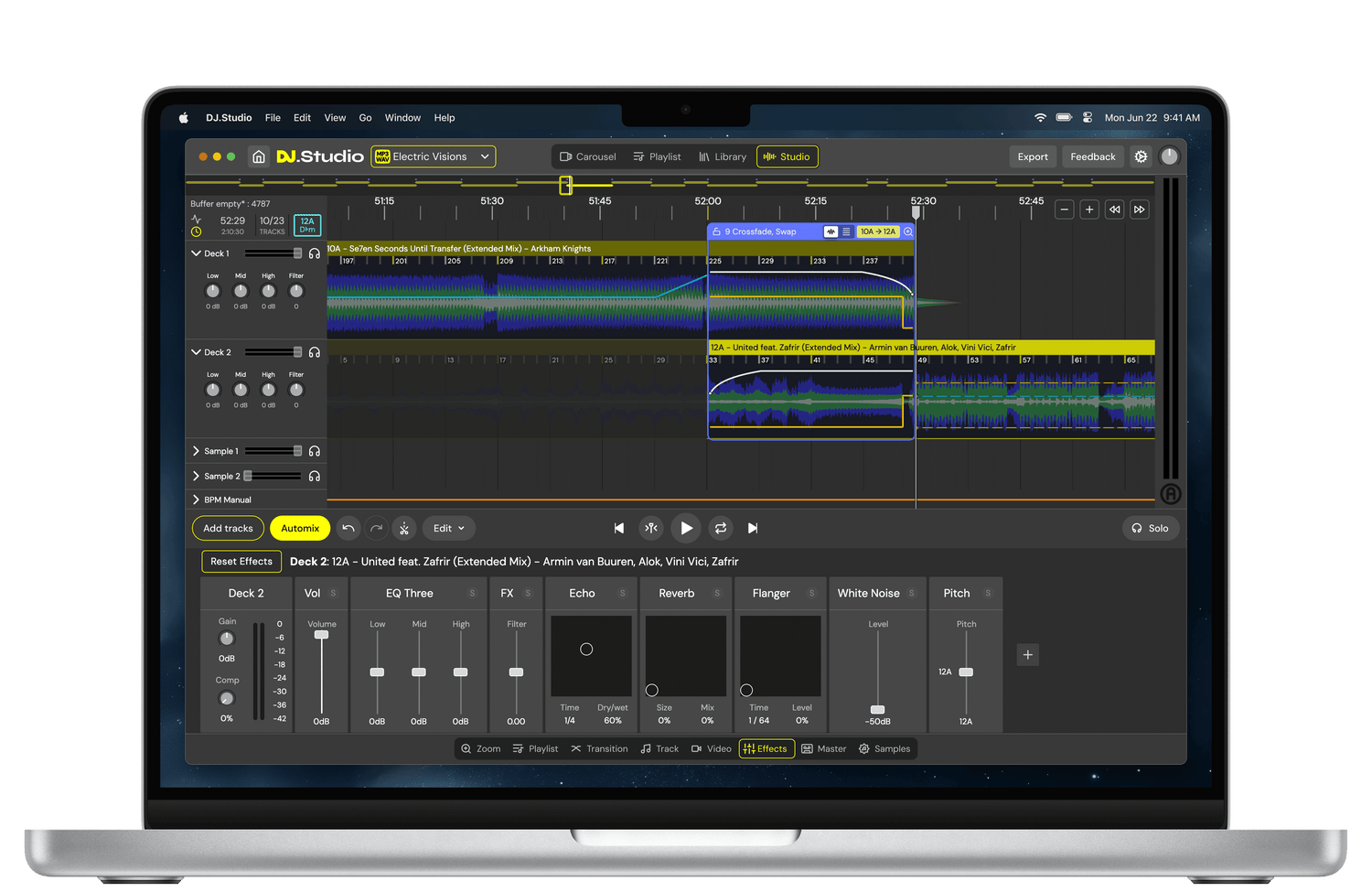This screenshot has height=892, width=1372.
Task: Open the settings gear icon
Action: (1141, 156)
